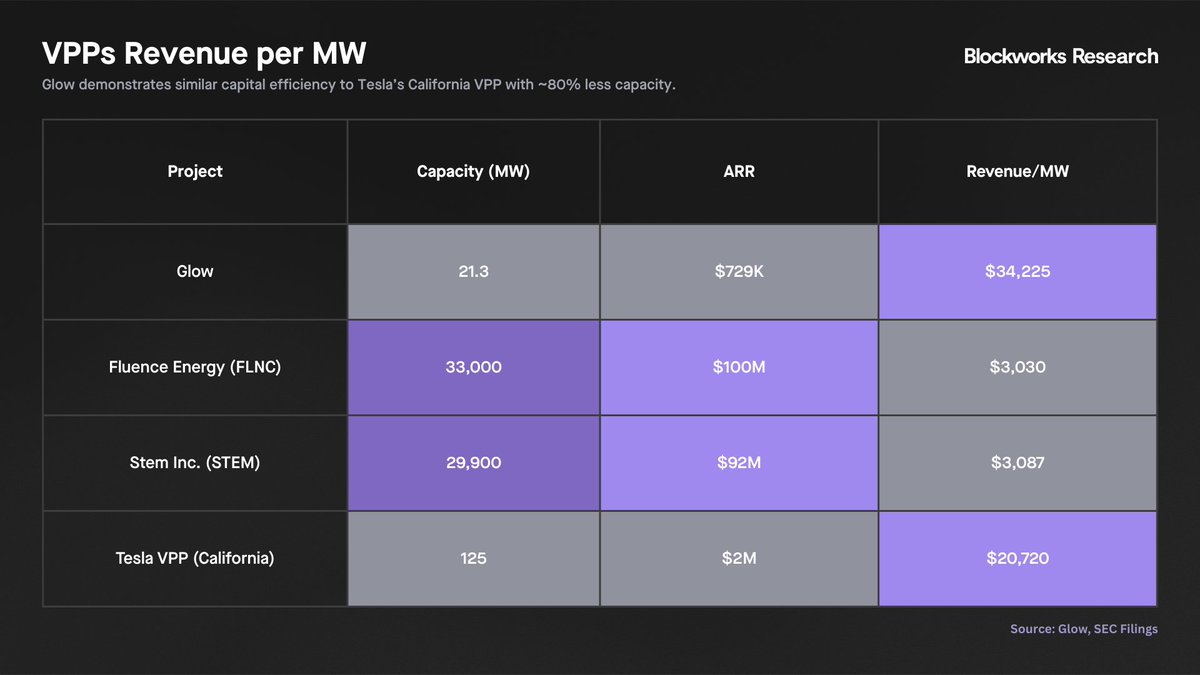Select the 21.3 capacity cell
This screenshot has height=675, width=1200.
pyautogui.click(x=473, y=271)
